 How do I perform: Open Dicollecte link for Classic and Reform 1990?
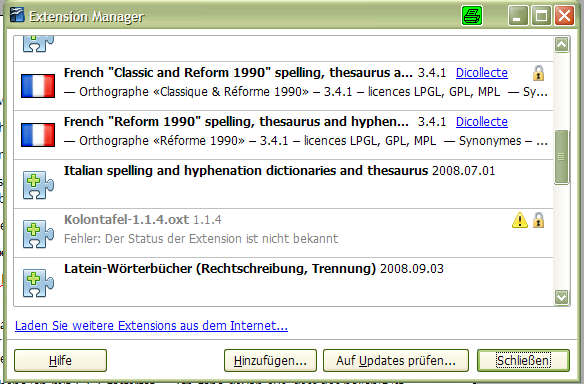tap(482, 73)
